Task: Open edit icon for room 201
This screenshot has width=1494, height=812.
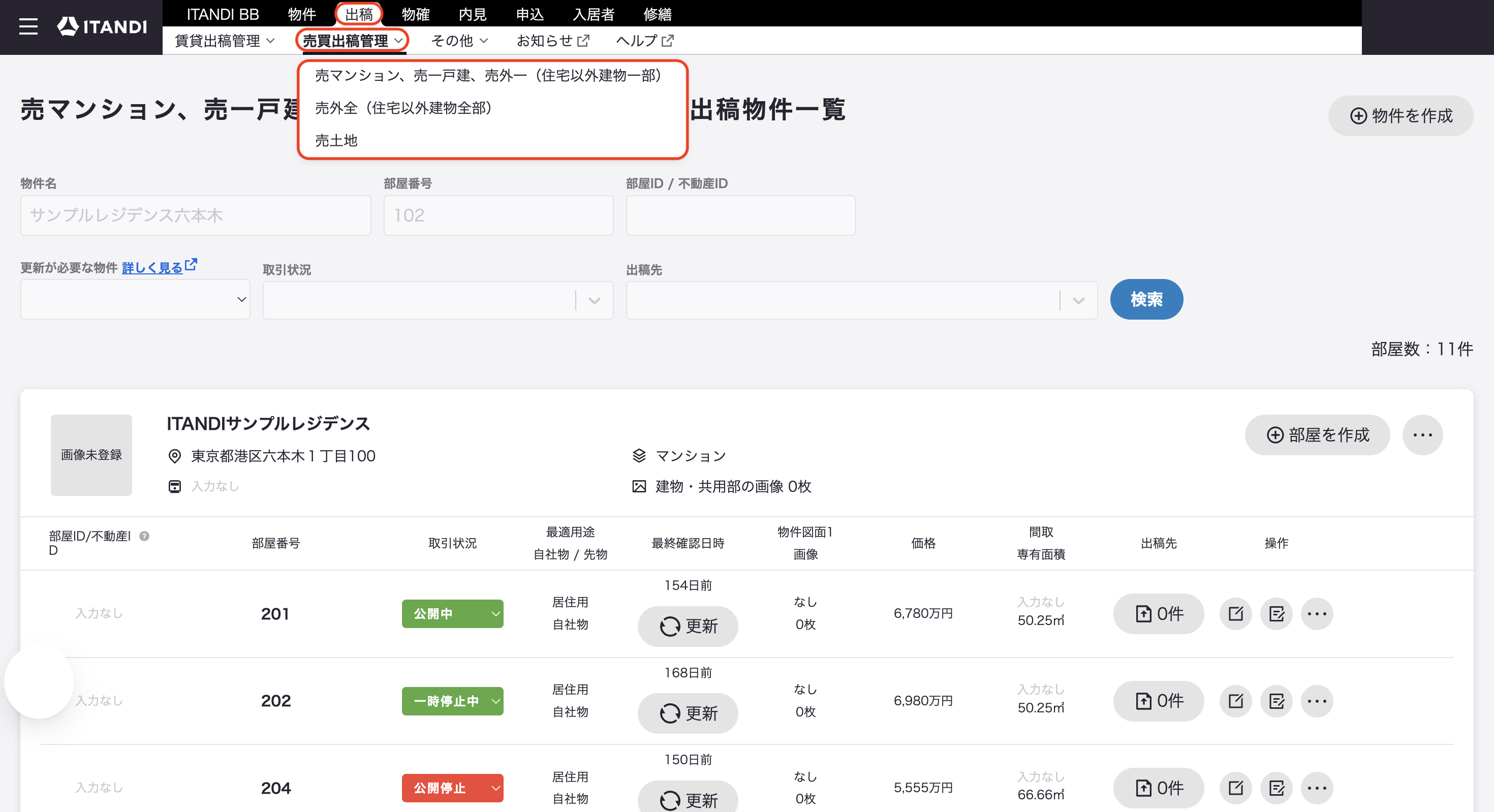Action: [1235, 614]
